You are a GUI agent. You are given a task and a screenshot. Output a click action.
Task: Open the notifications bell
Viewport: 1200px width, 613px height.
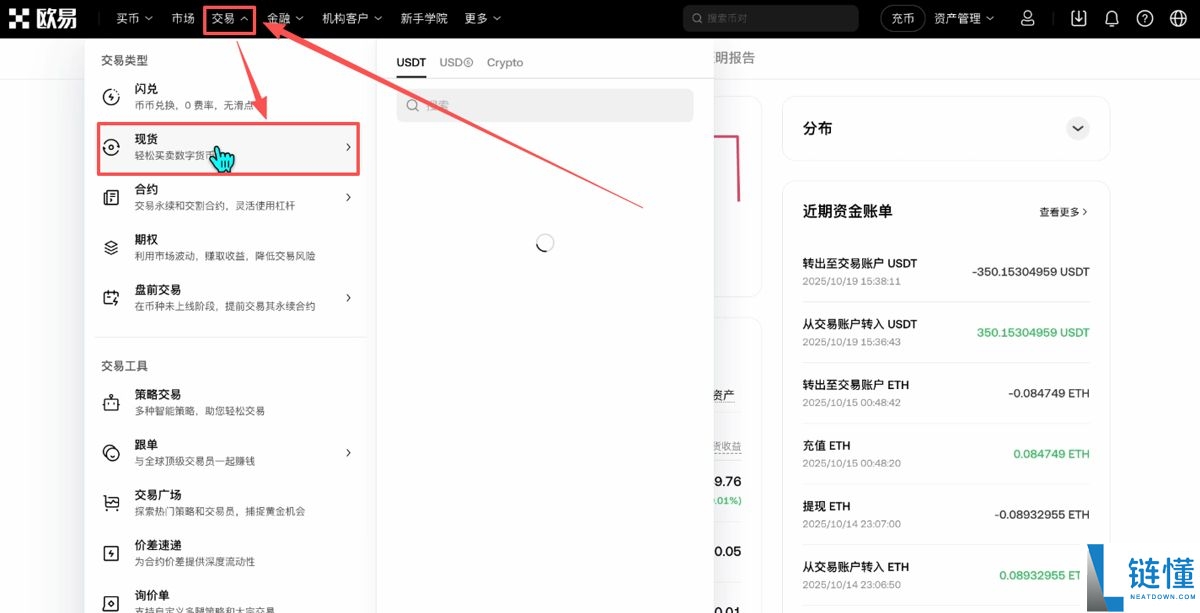pos(1111,17)
